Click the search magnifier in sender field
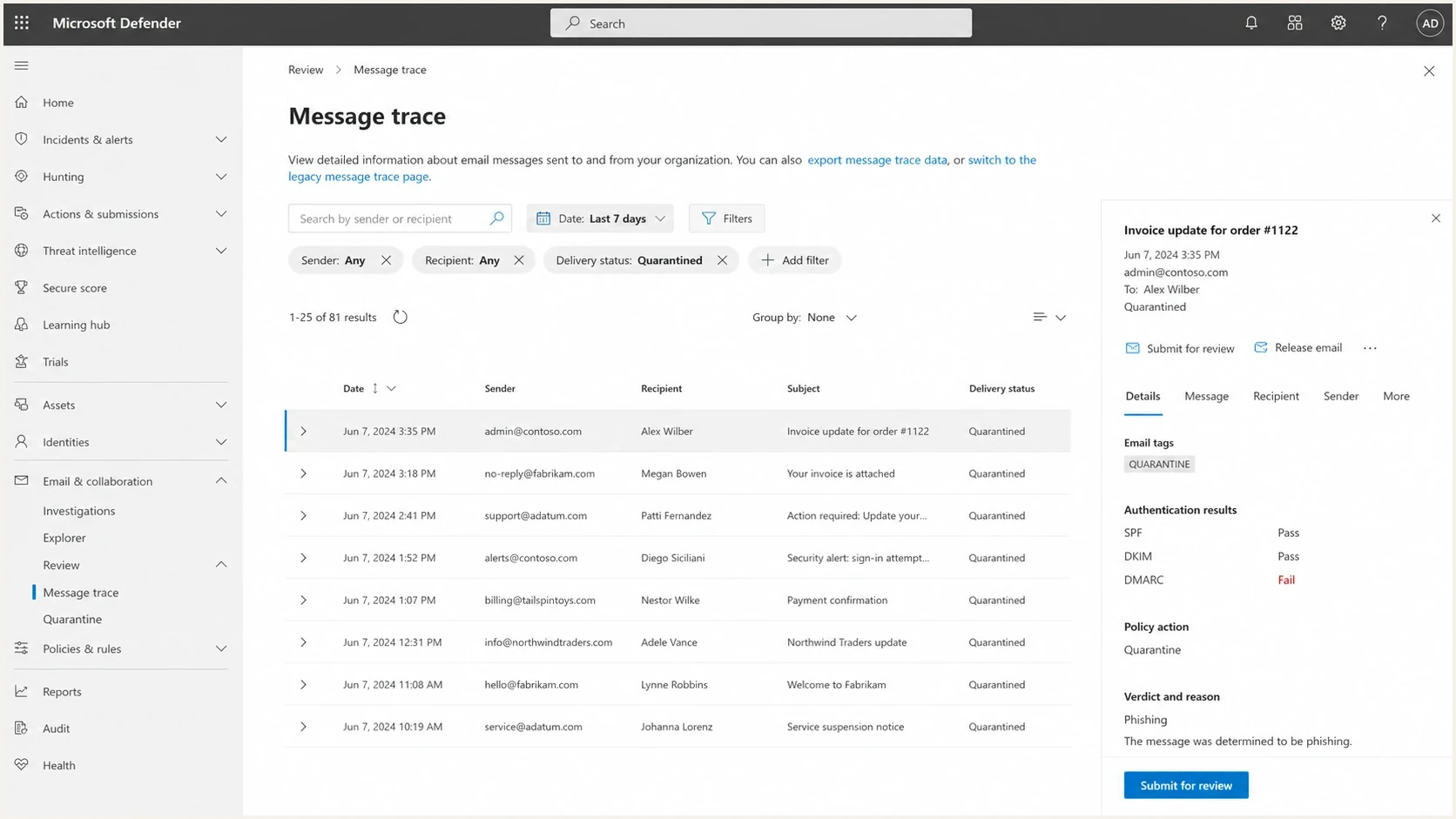 pos(496,218)
